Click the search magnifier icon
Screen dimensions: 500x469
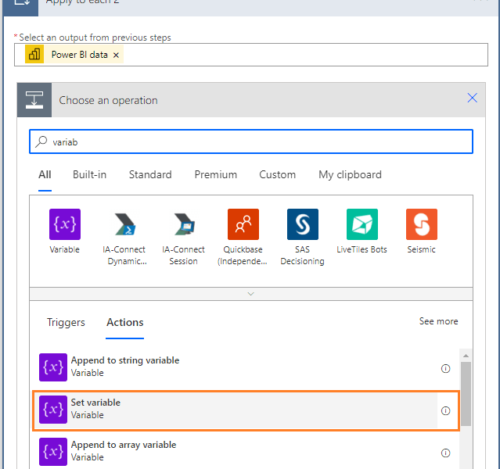point(41,142)
